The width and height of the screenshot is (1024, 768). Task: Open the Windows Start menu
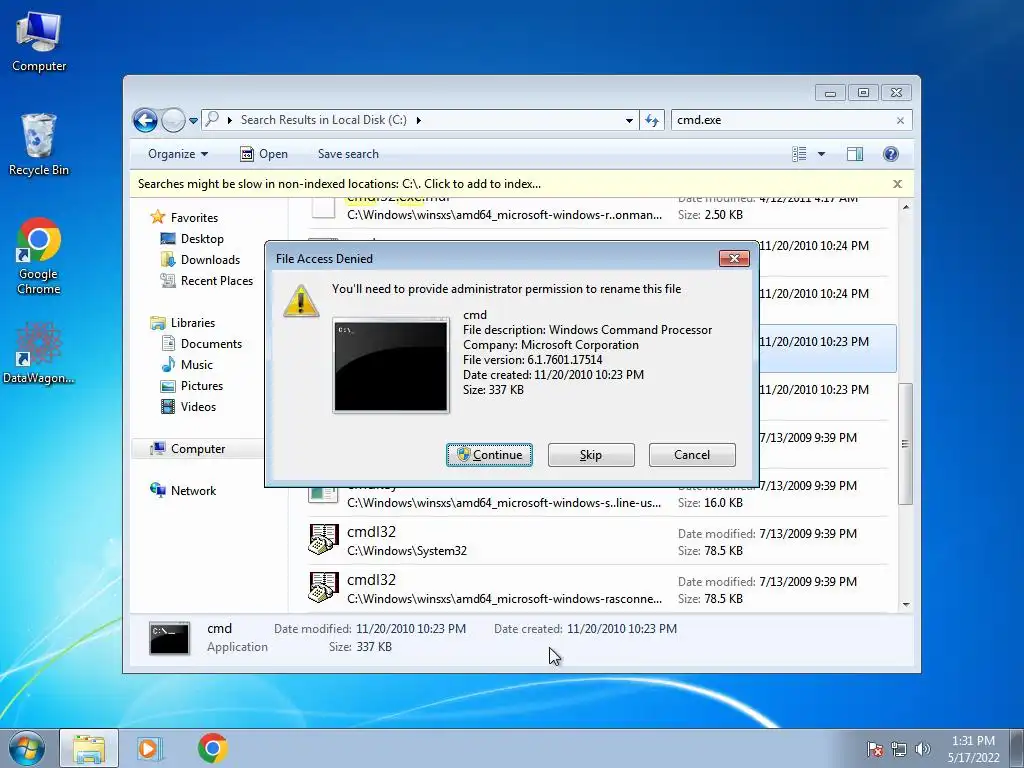point(26,748)
